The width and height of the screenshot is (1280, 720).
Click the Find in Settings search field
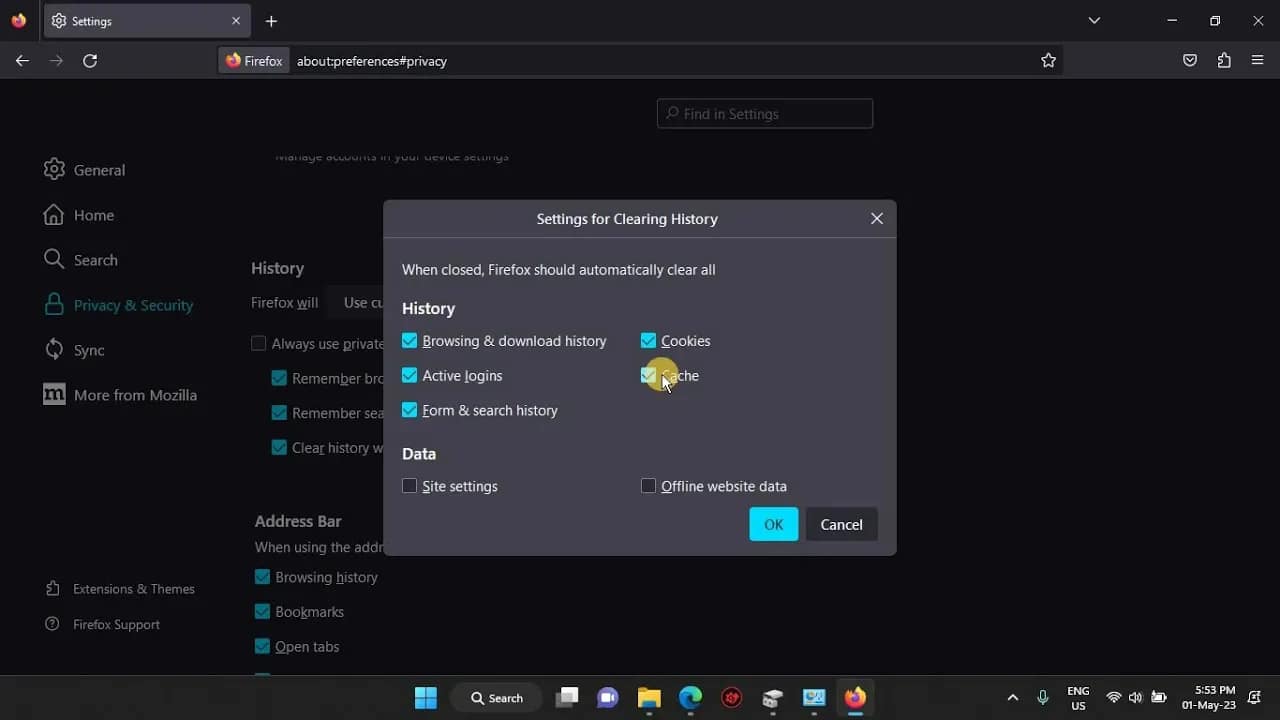pyautogui.click(x=764, y=113)
